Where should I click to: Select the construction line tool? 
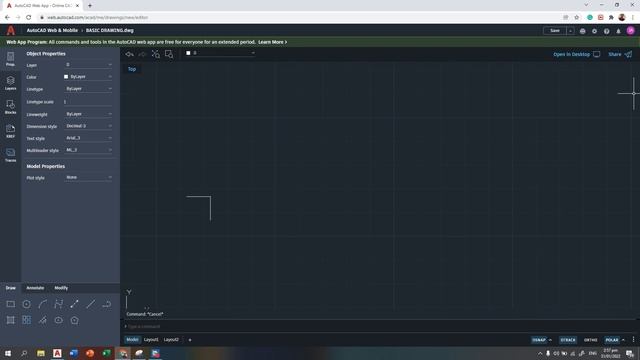[x=91, y=304]
